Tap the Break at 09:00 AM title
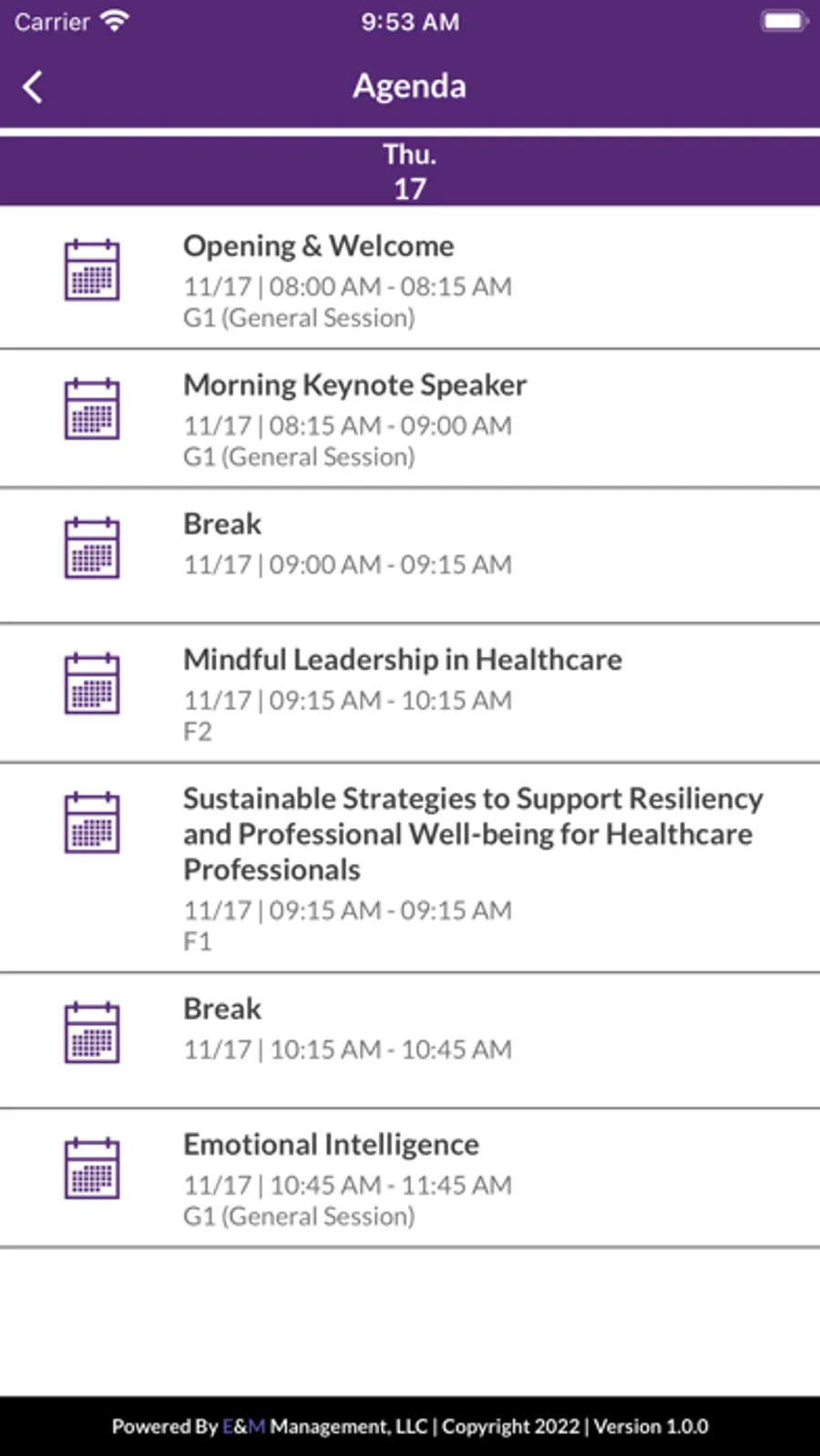The height and width of the screenshot is (1456, 820). [x=222, y=524]
